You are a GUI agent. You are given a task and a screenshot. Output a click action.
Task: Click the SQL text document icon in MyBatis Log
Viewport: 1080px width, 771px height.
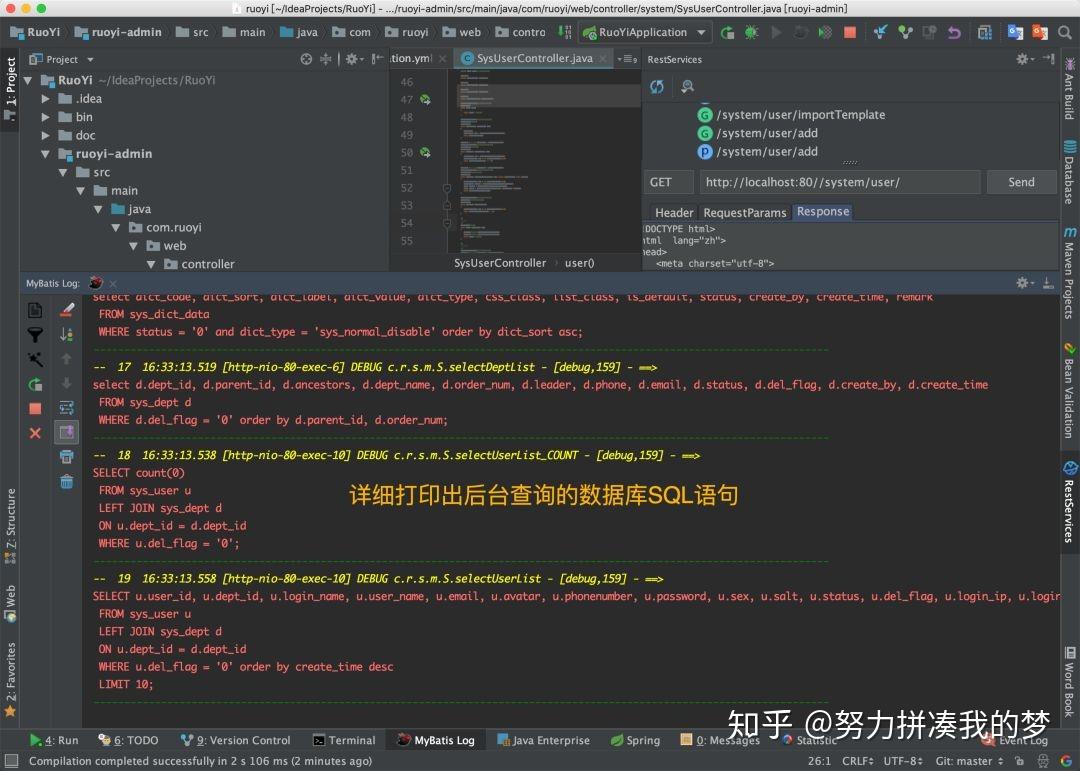(35, 310)
